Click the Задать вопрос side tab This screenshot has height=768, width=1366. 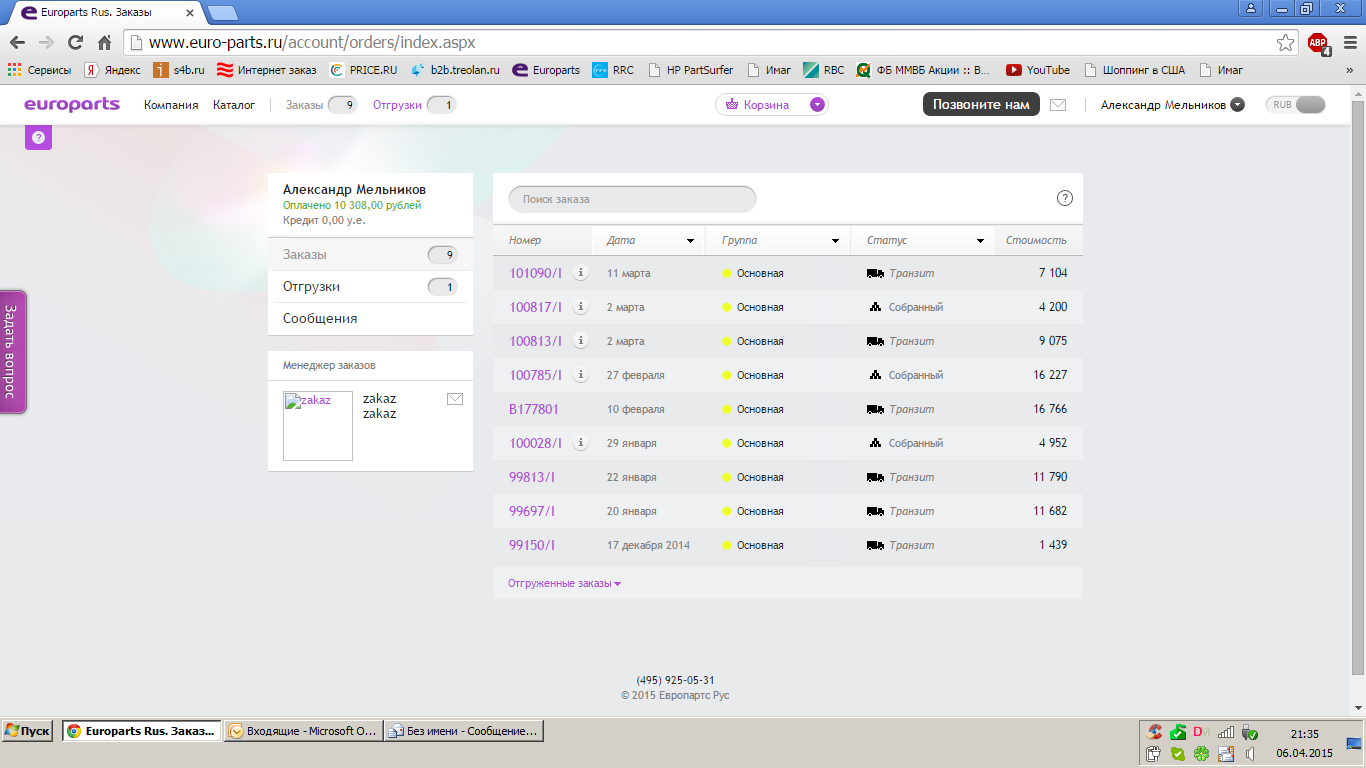tap(11, 351)
